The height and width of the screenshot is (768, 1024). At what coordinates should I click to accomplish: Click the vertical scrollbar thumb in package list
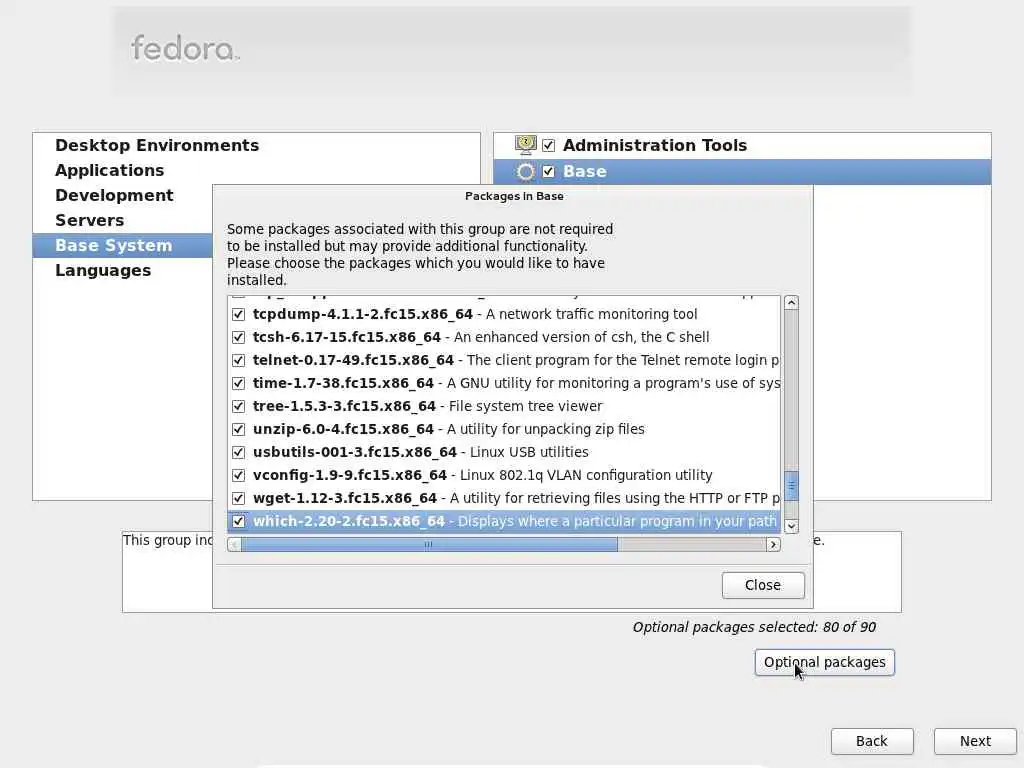[x=792, y=487]
